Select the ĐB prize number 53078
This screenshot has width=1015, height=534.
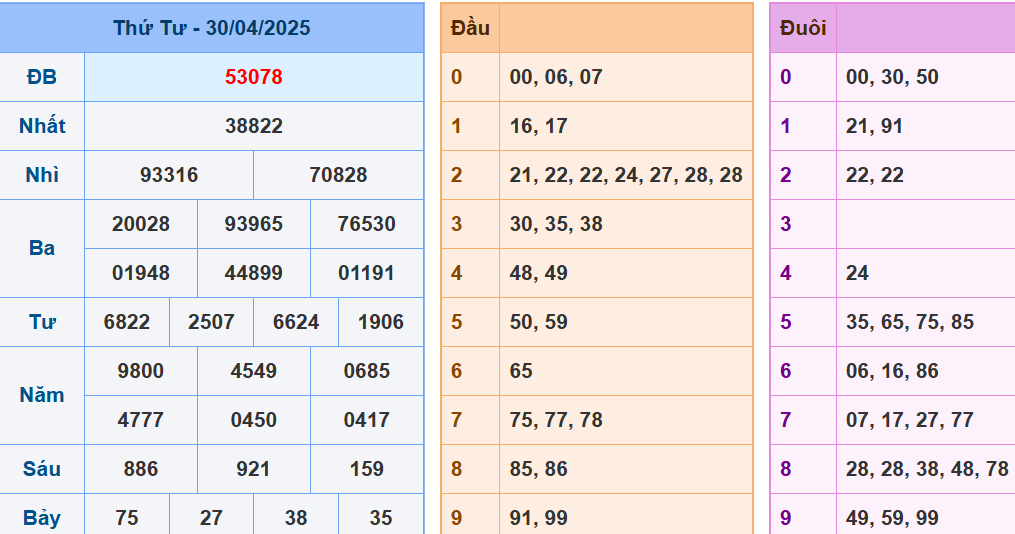point(254,77)
